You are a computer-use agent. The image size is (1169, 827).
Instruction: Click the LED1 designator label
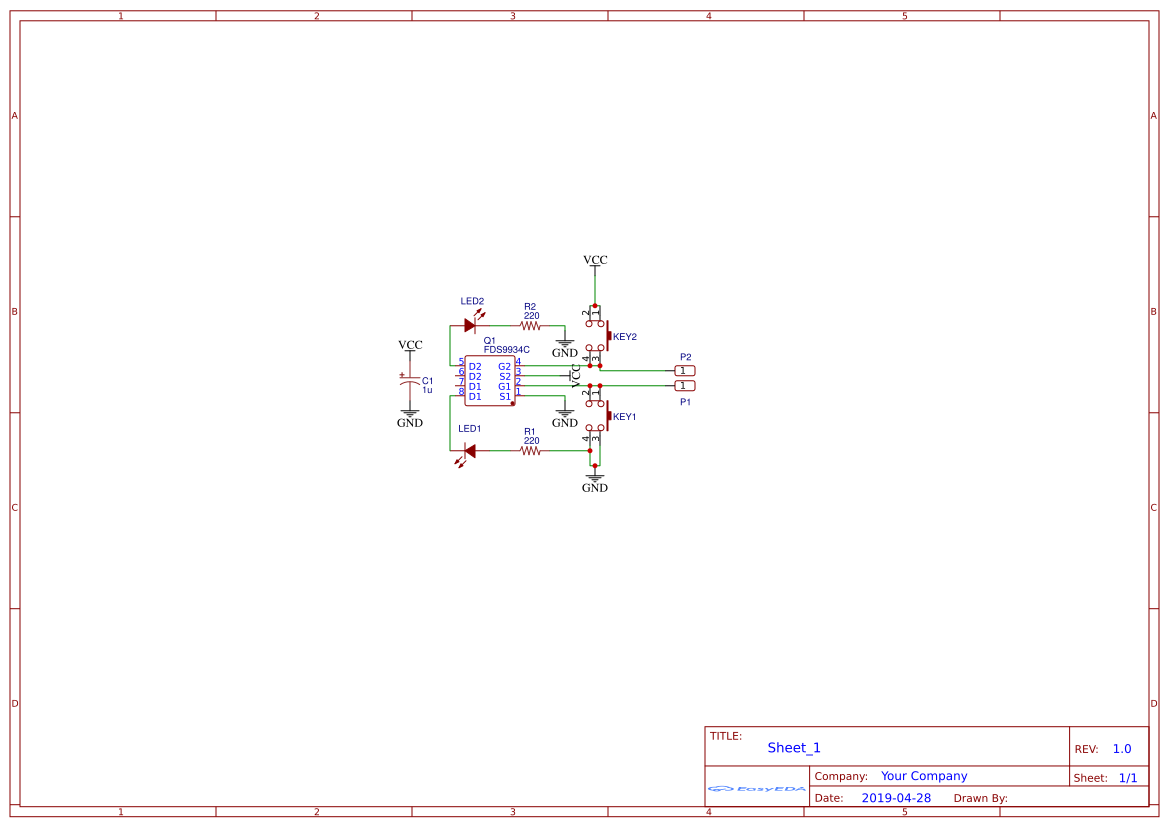coord(470,429)
